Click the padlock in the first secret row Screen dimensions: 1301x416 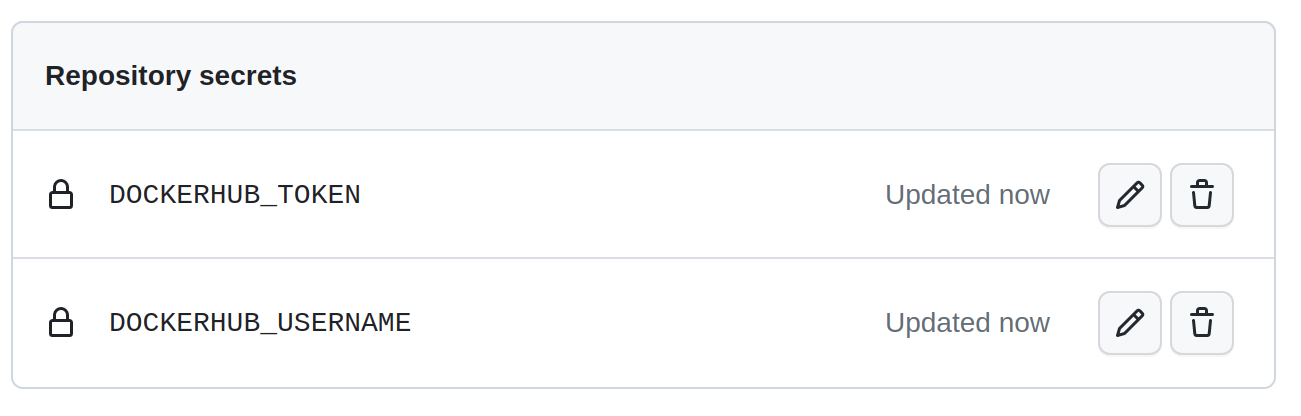[x=61, y=195]
